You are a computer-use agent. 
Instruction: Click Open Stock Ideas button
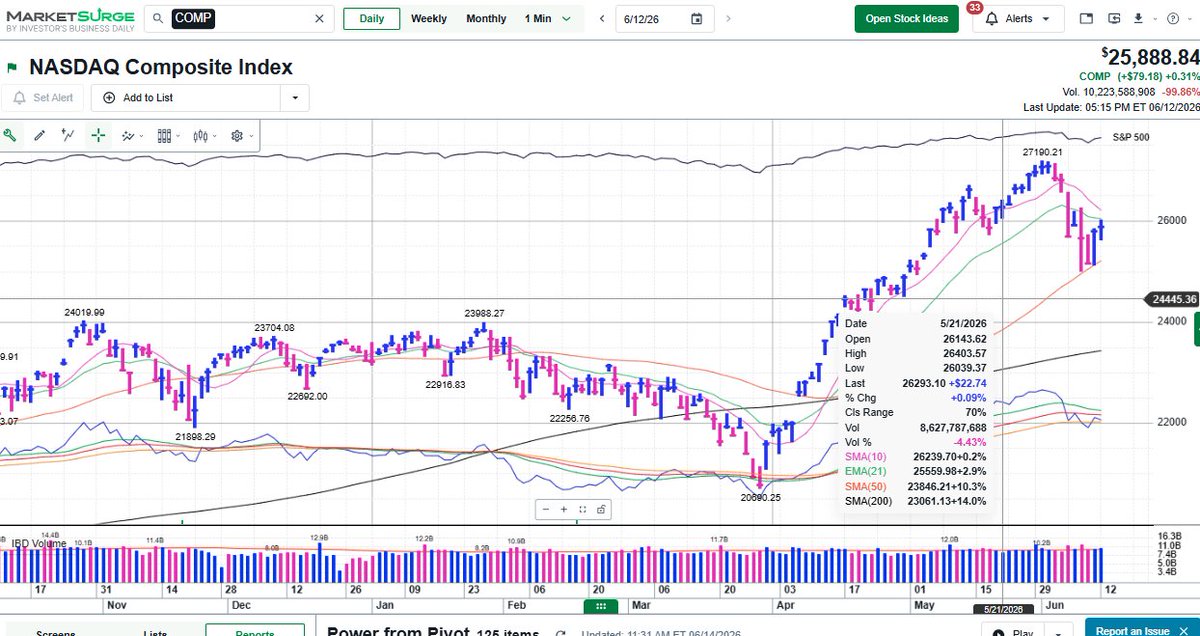click(x=906, y=18)
